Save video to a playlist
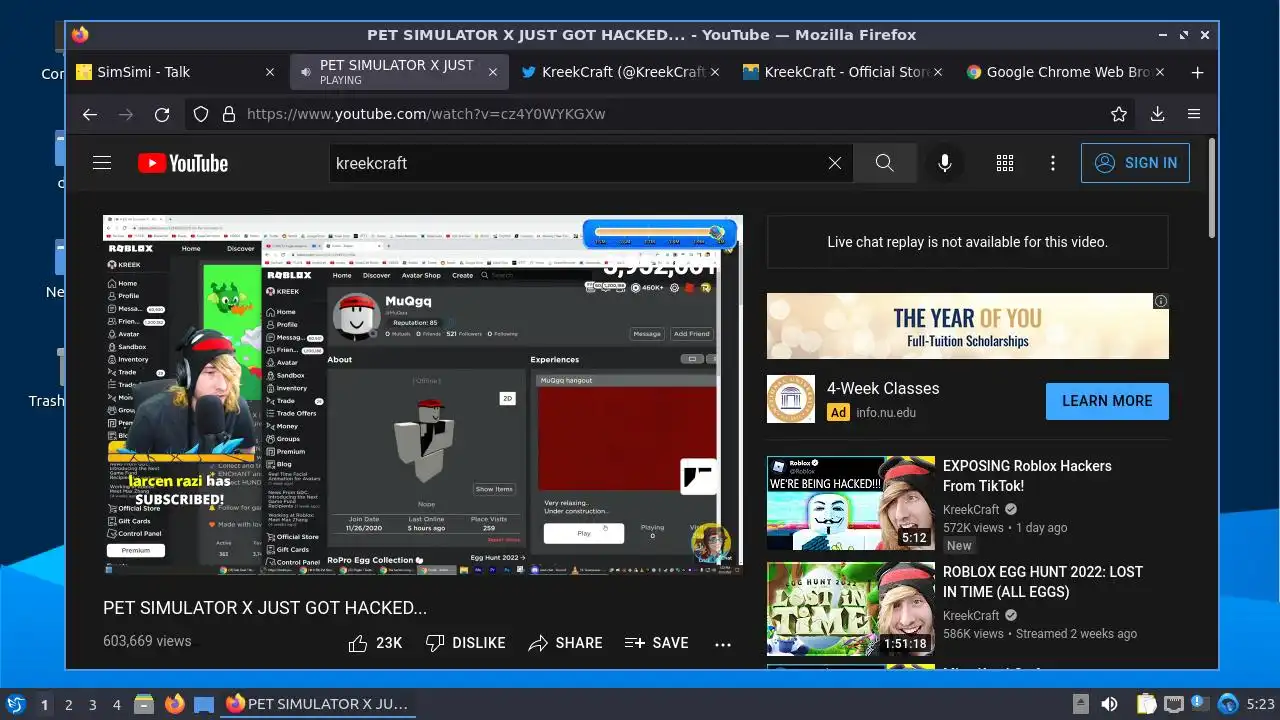This screenshot has height=720, width=1280. pyautogui.click(x=656, y=643)
